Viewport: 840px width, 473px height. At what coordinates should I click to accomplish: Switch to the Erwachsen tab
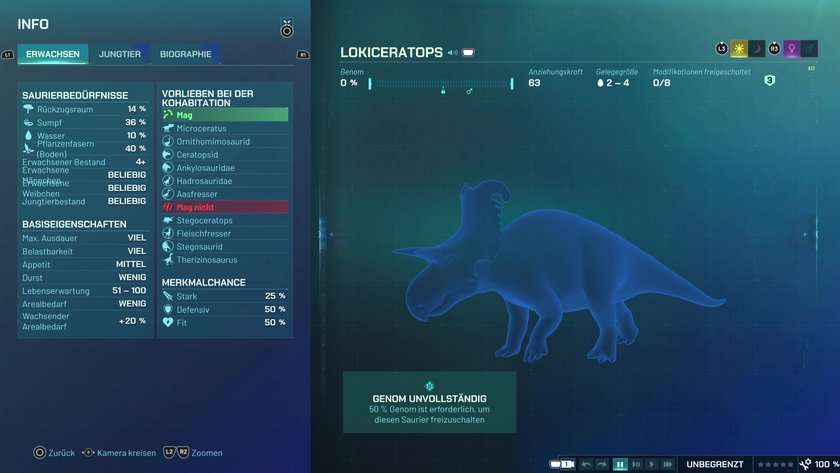pyautogui.click(x=52, y=54)
